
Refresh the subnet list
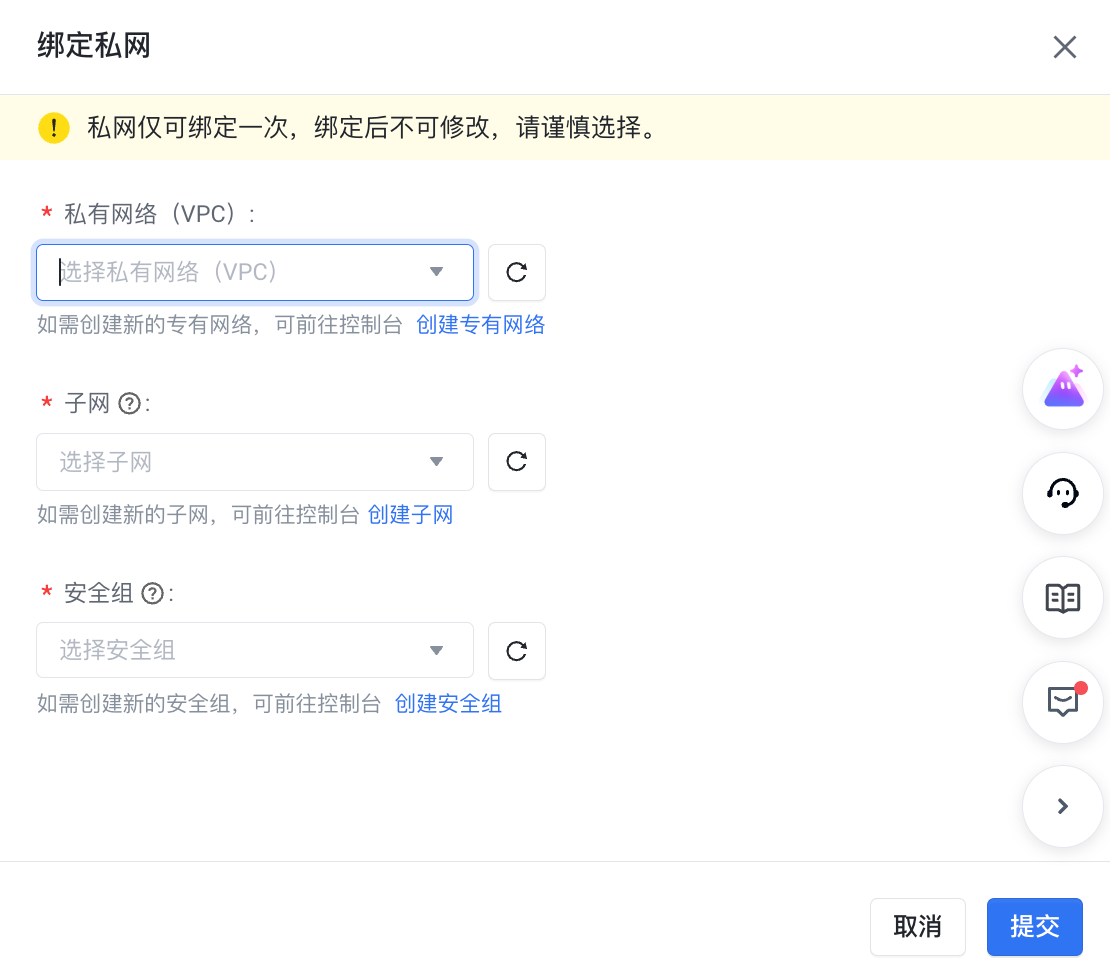click(x=517, y=462)
